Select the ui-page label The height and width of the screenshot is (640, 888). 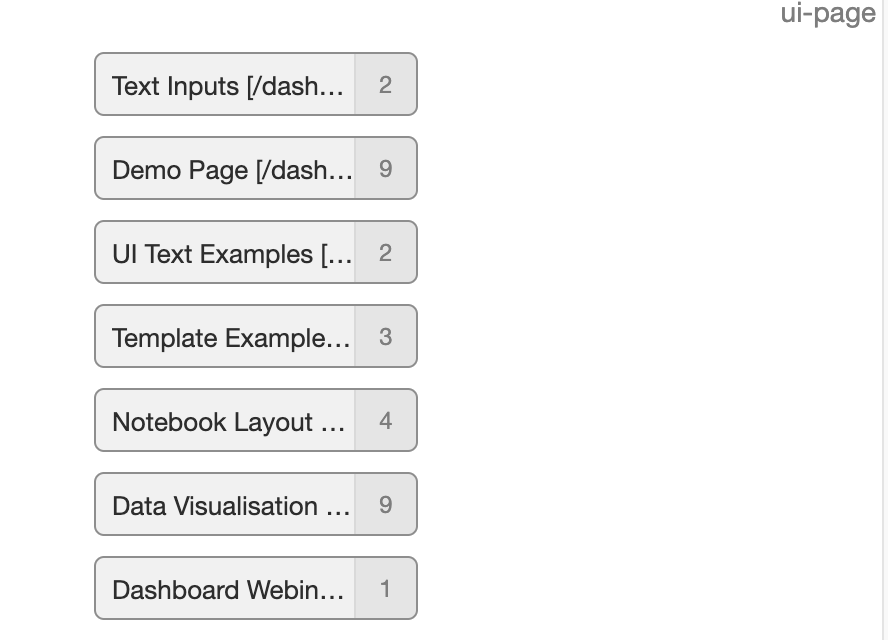point(828,14)
